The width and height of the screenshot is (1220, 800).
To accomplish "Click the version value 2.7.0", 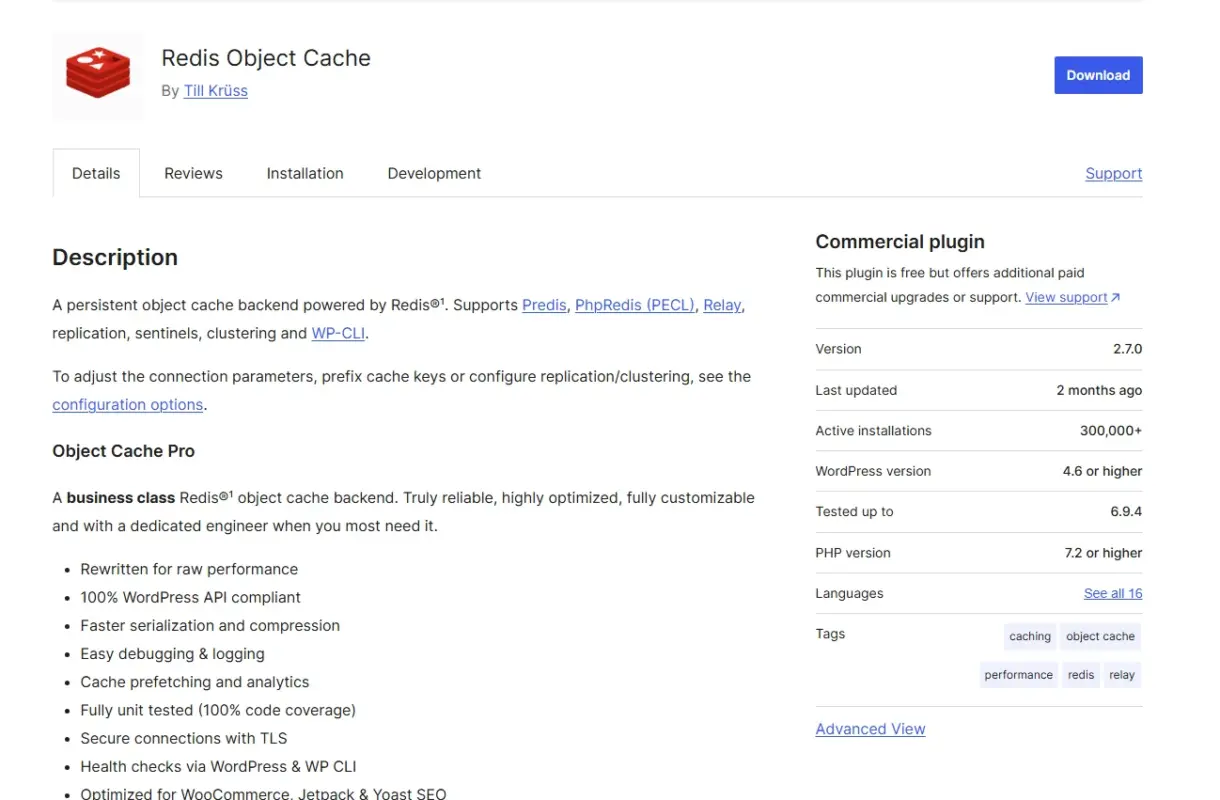I will click(x=1128, y=349).
